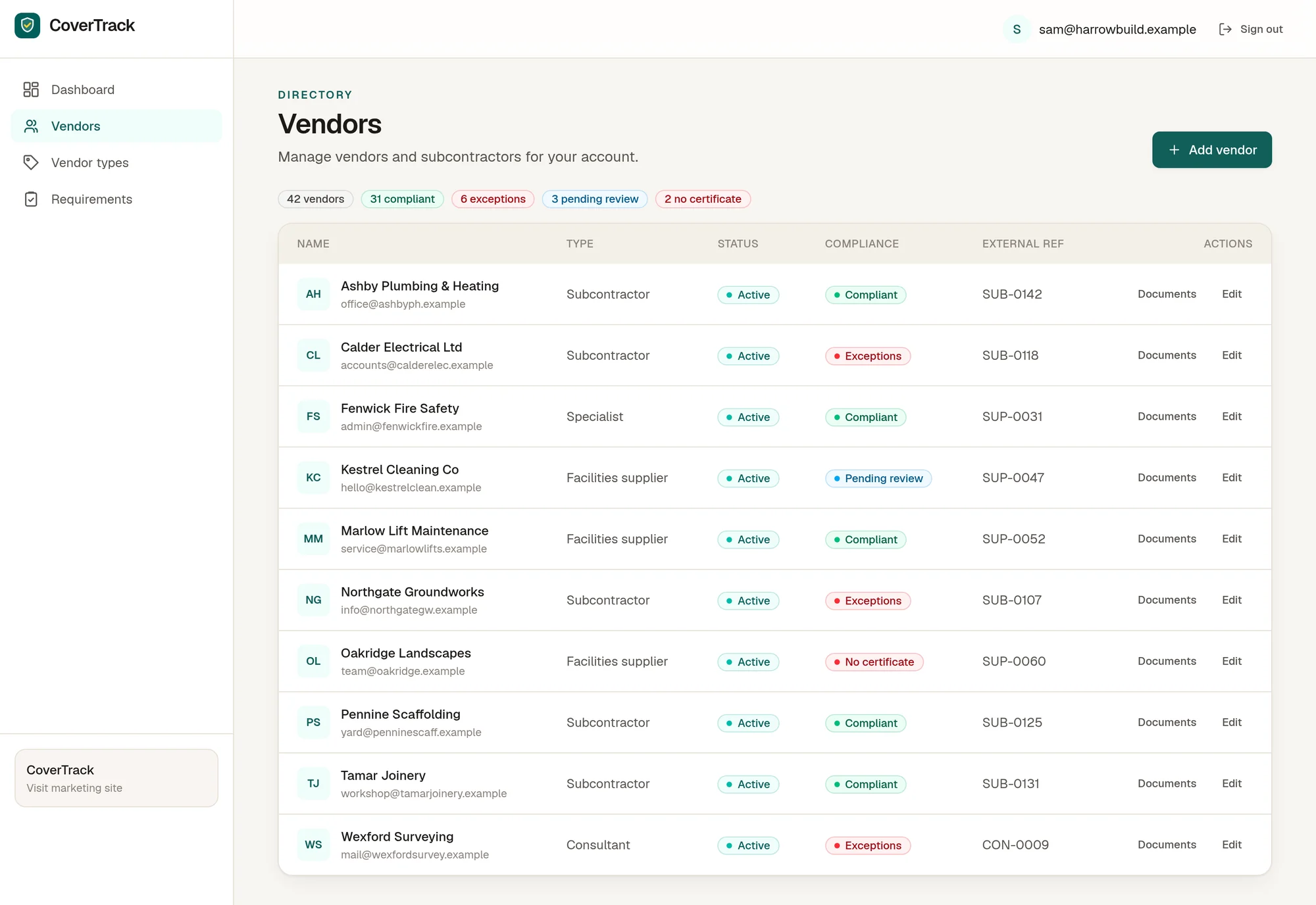Edit the Oakridge Landscapes vendor
Screen dimensions: 1316x905
coord(1231,661)
